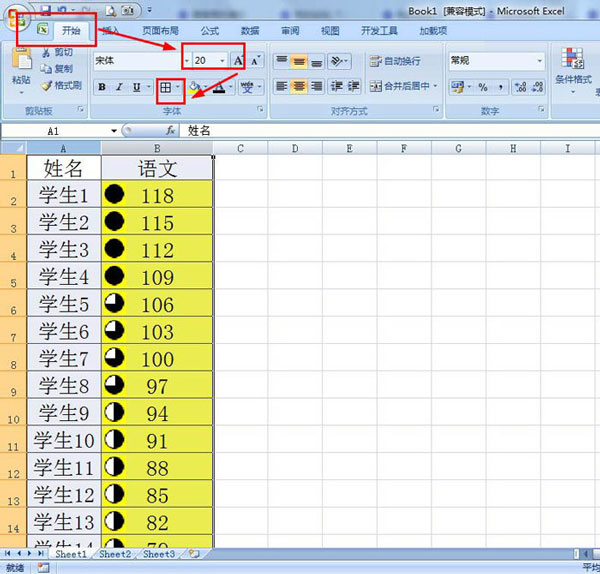Toggle Italic formatting
Image resolution: width=600 pixels, height=574 pixels.
click(119, 87)
